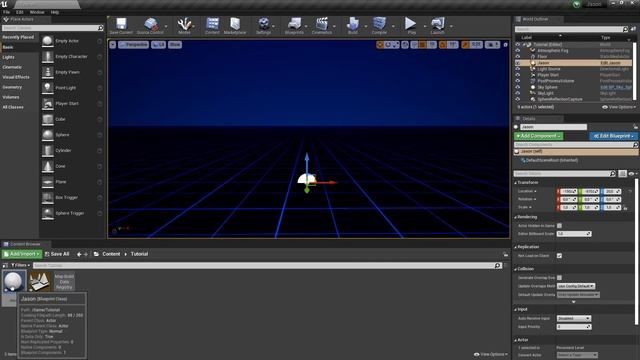
Task: Toggle visibility of Atmospheric Fog actor
Action: (x=518, y=51)
